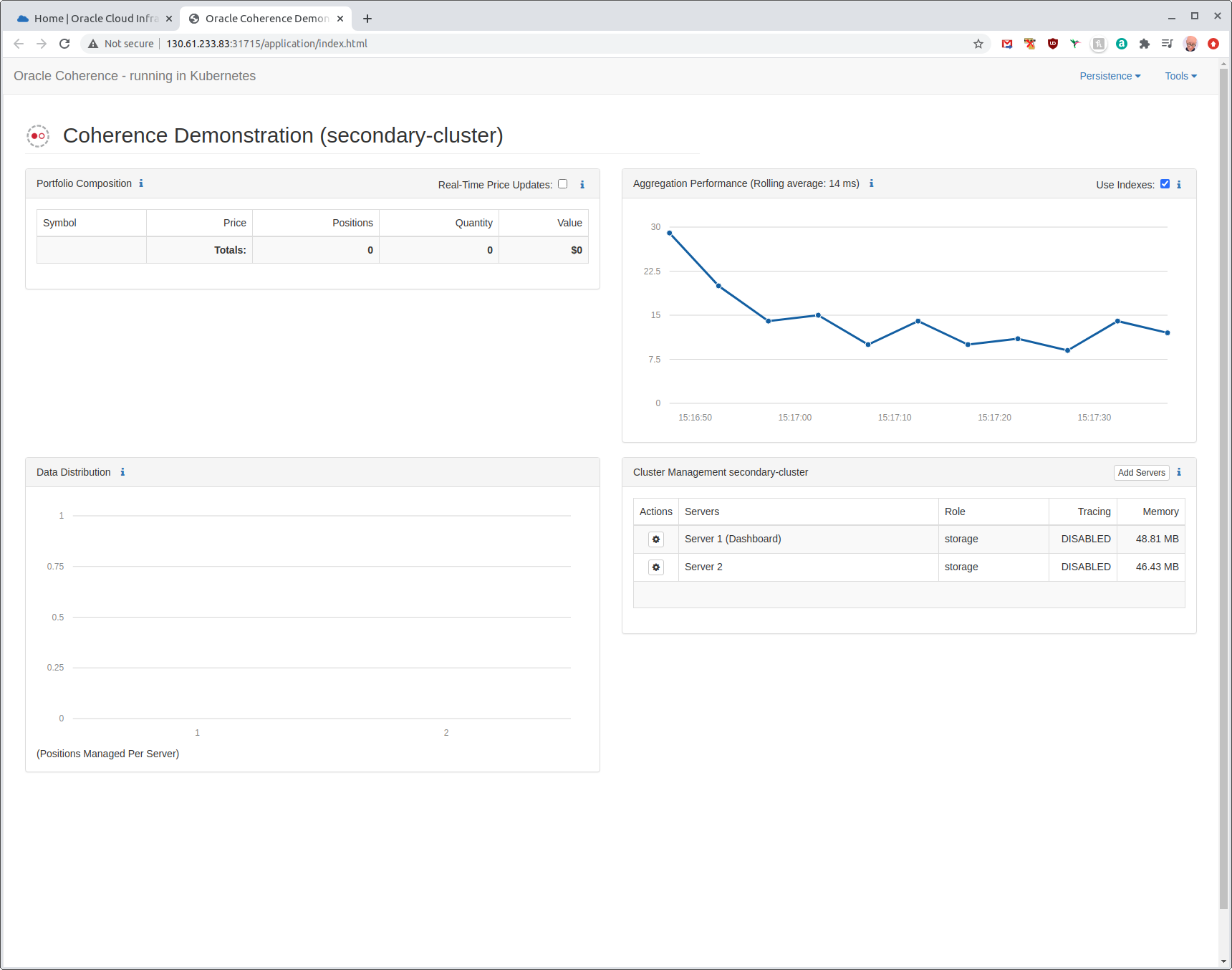
Task: Click the Coherence red-dot logo icon
Action: [38, 135]
